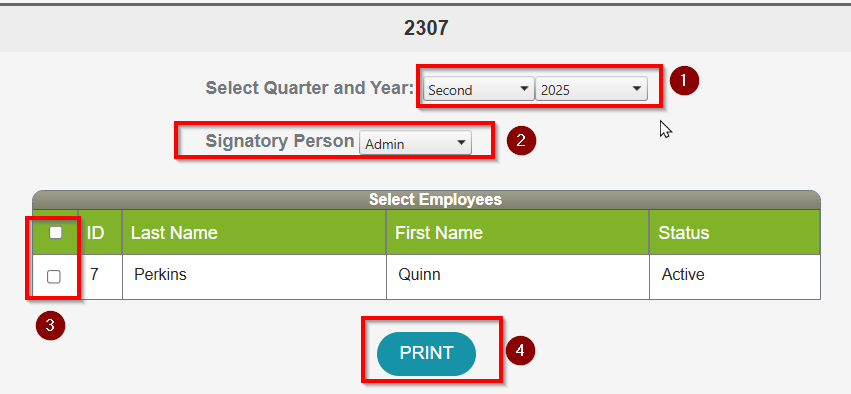The image size is (851, 394).
Task: Tick the select-all checkbox in table header
Action: point(55,233)
